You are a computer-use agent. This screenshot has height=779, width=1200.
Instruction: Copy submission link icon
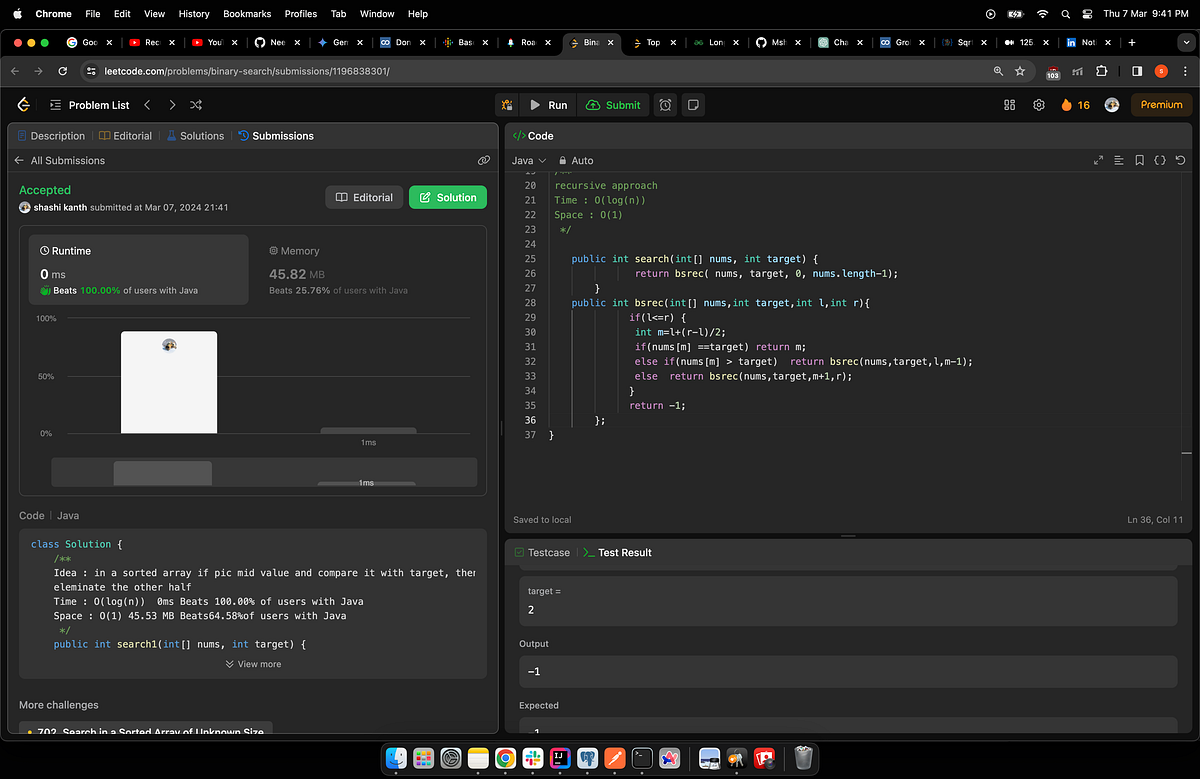484,160
